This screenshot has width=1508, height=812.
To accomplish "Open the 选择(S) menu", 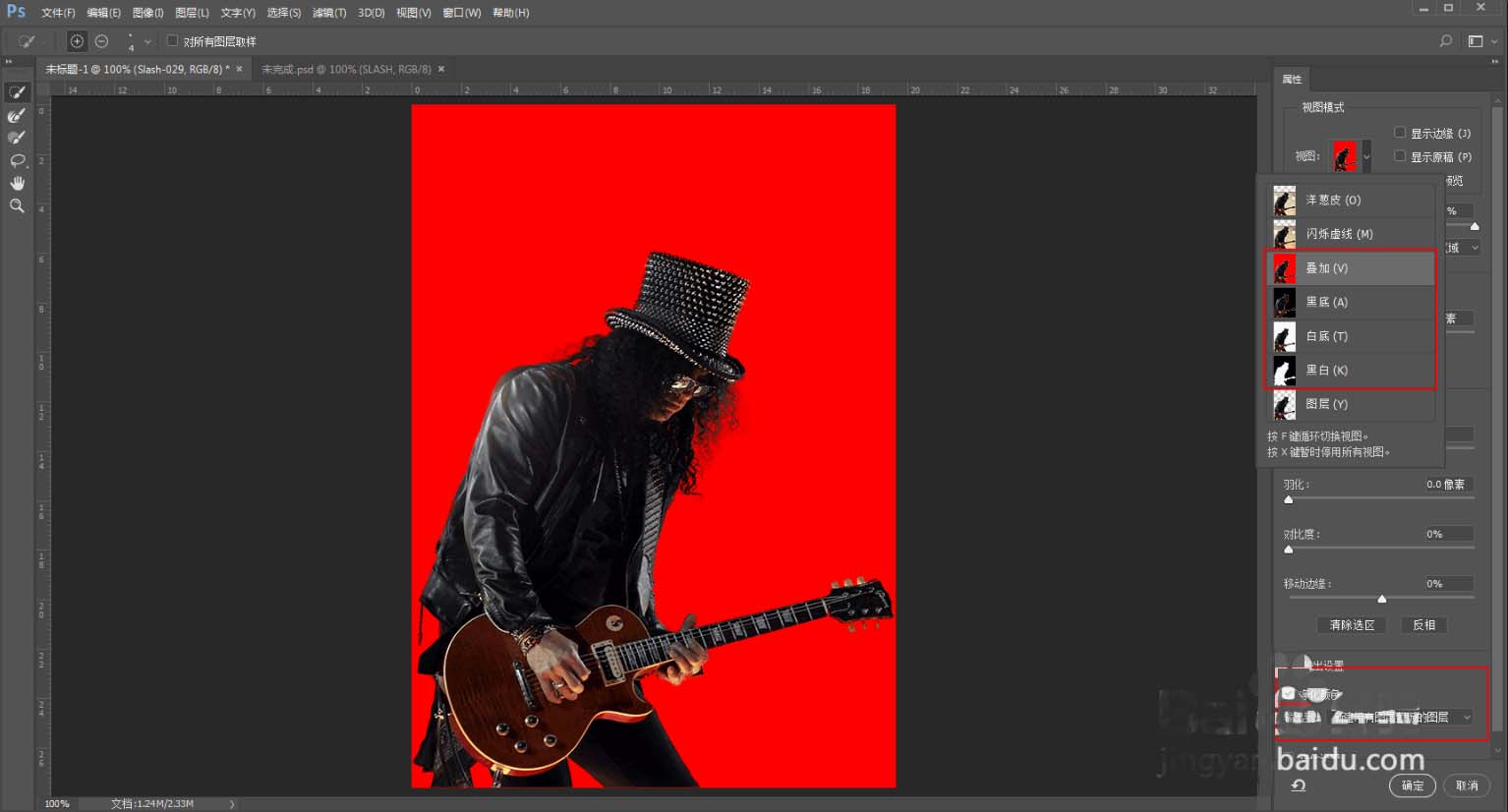I will click(x=283, y=13).
